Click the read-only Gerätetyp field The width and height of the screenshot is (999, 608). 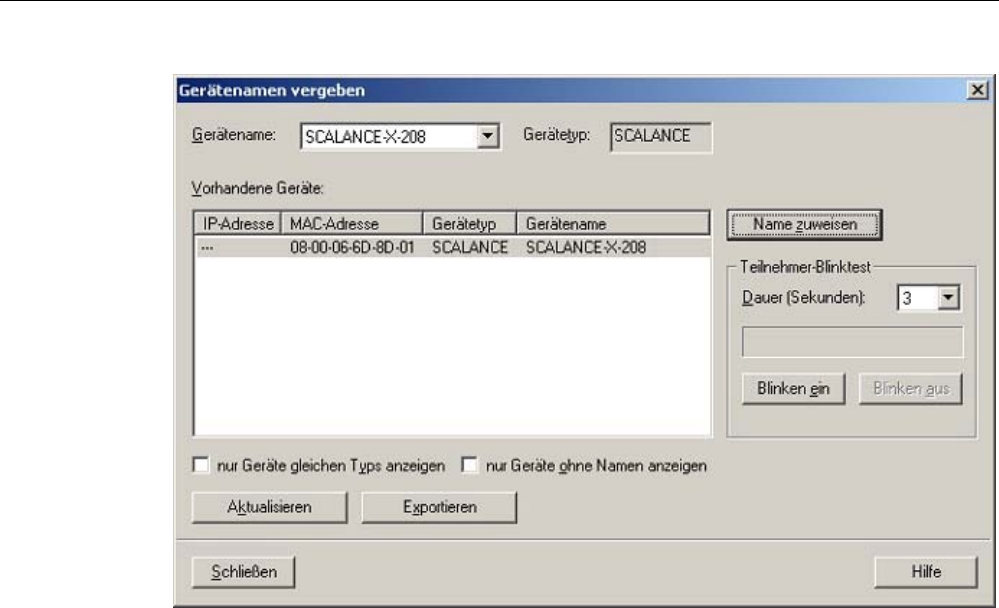click(661, 137)
